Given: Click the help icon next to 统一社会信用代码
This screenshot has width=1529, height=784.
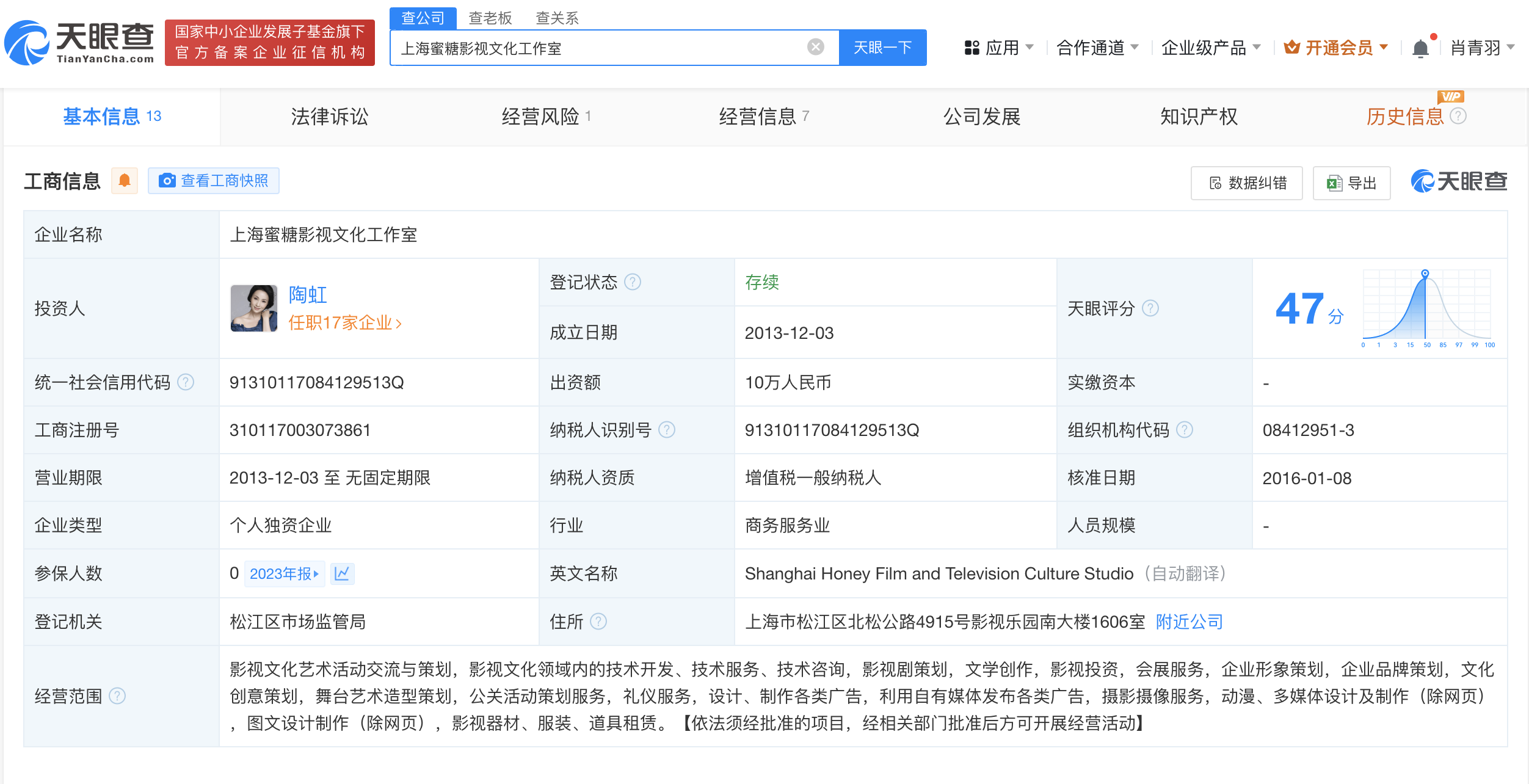Looking at the screenshot, I should point(186,382).
